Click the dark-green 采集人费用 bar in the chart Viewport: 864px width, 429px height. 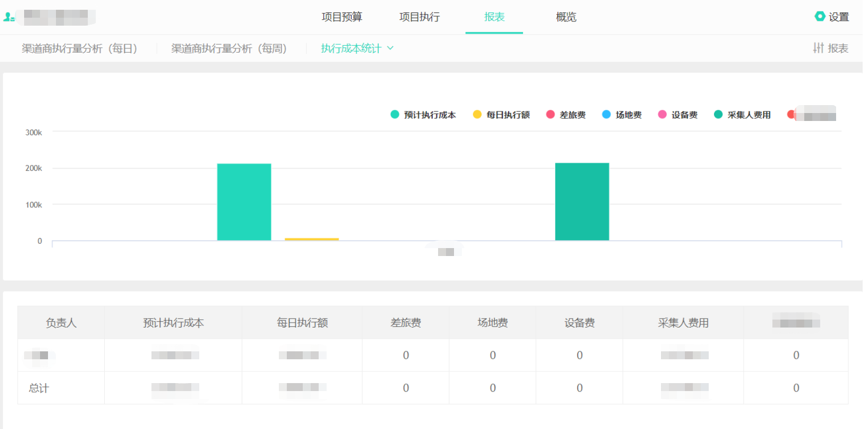[x=582, y=202]
